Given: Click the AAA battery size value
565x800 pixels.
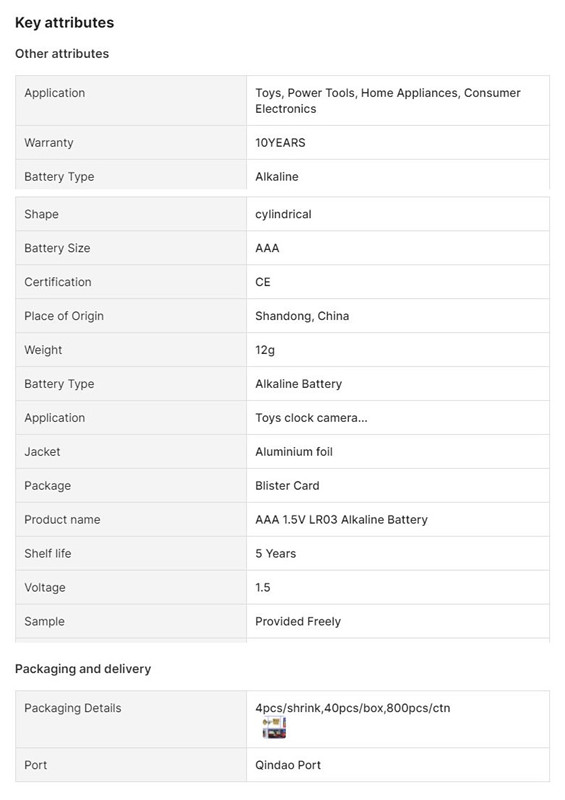Looking at the screenshot, I should tap(267, 248).
